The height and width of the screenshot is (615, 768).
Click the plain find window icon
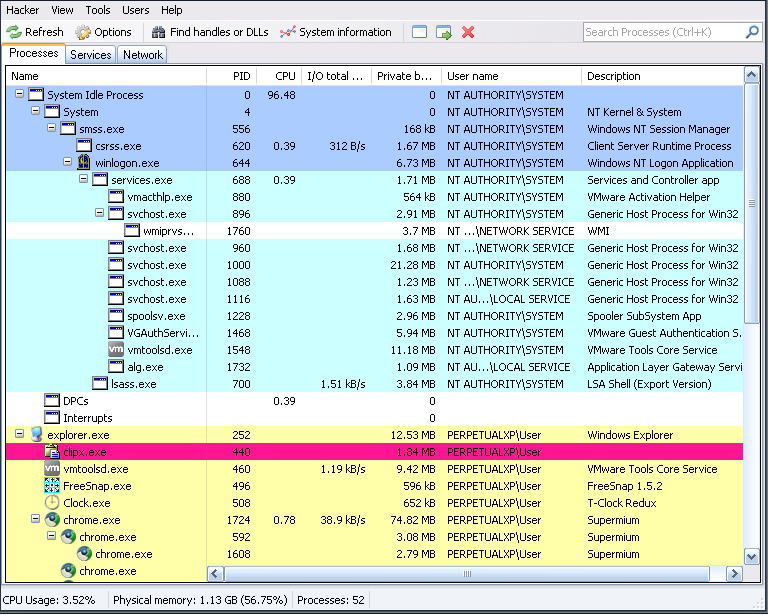click(419, 32)
